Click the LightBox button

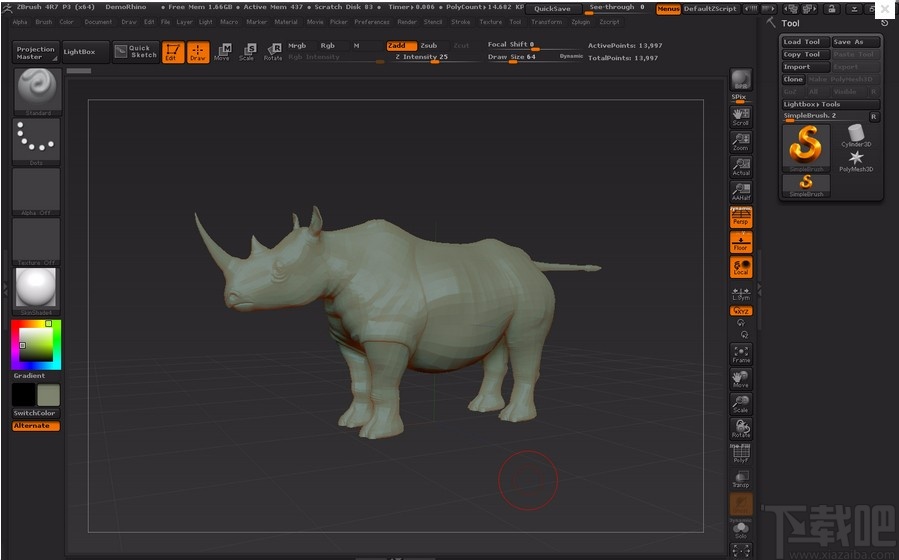85,52
